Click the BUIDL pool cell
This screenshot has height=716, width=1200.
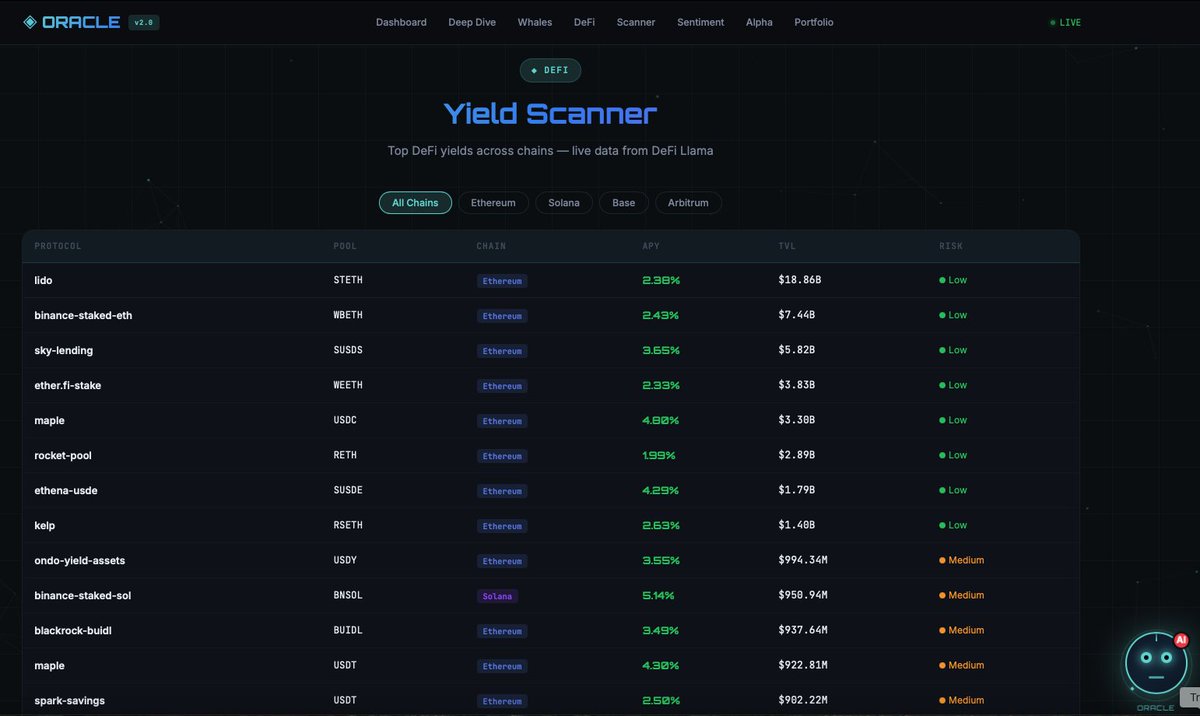[x=348, y=630]
